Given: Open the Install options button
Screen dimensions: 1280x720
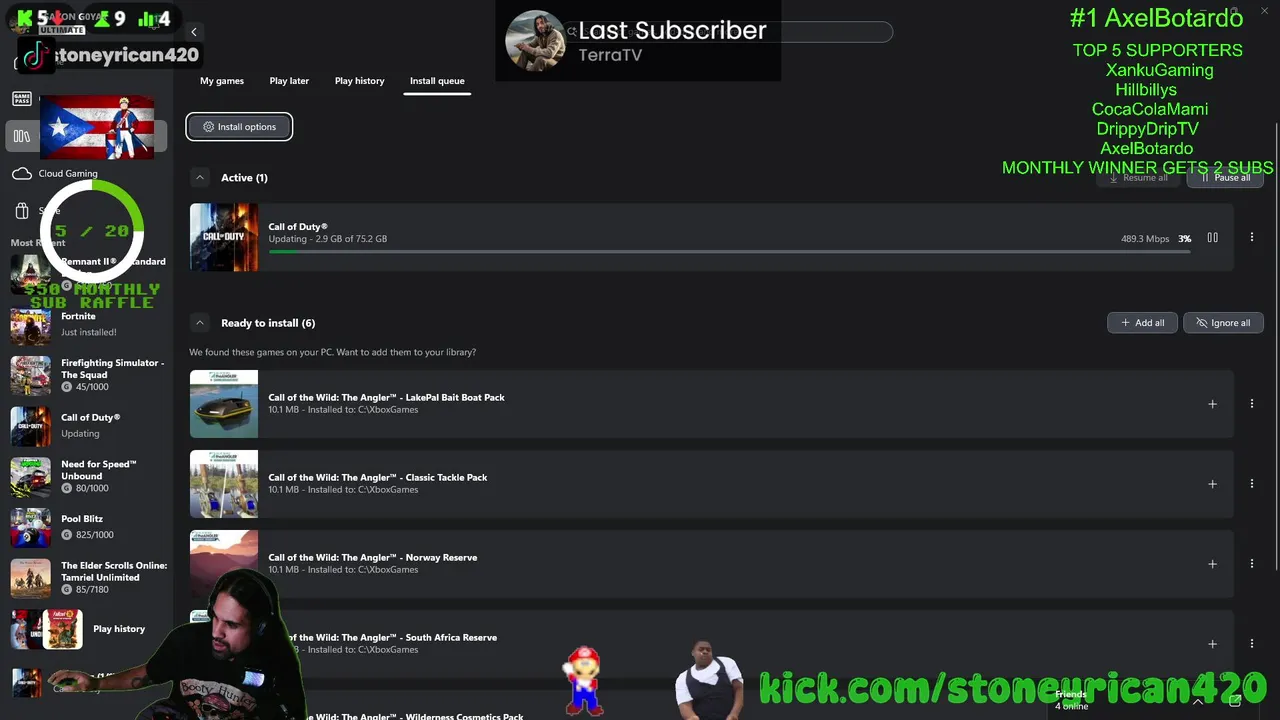Looking at the screenshot, I should tap(239, 127).
